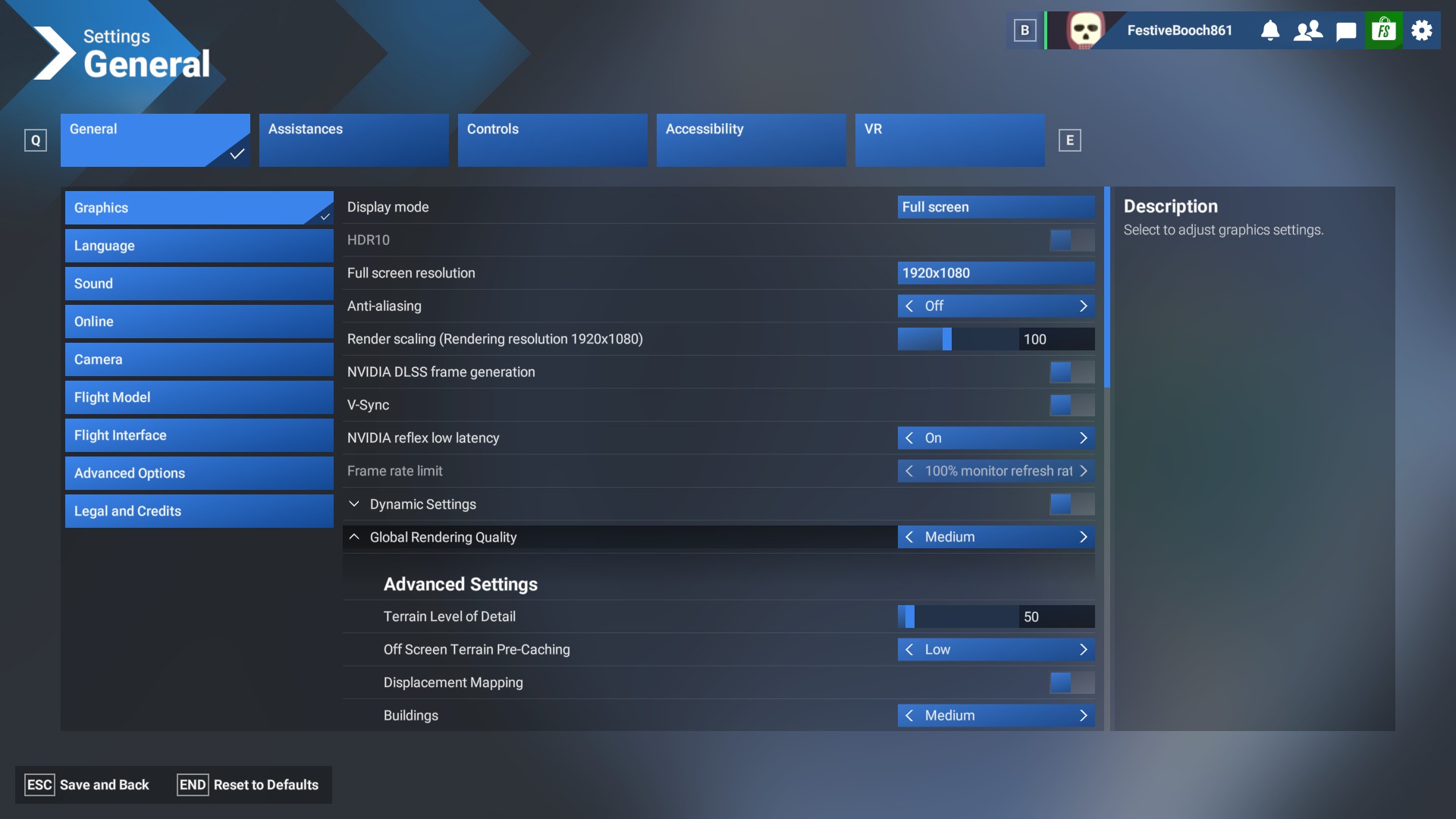Screen dimensions: 1456x819
Task: Click the player profile avatar
Action: point(1084,30)
